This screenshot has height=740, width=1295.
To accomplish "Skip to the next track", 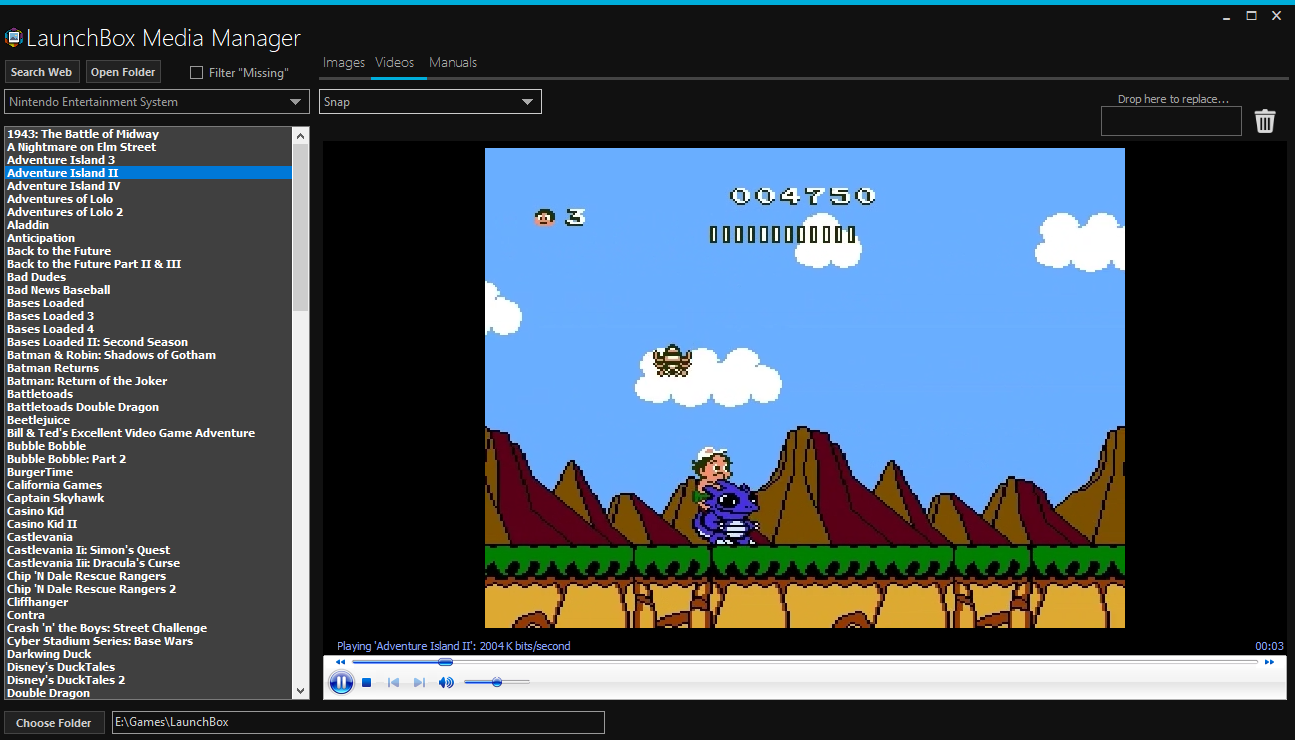I will pyautogui.click(x=419, y=683).
